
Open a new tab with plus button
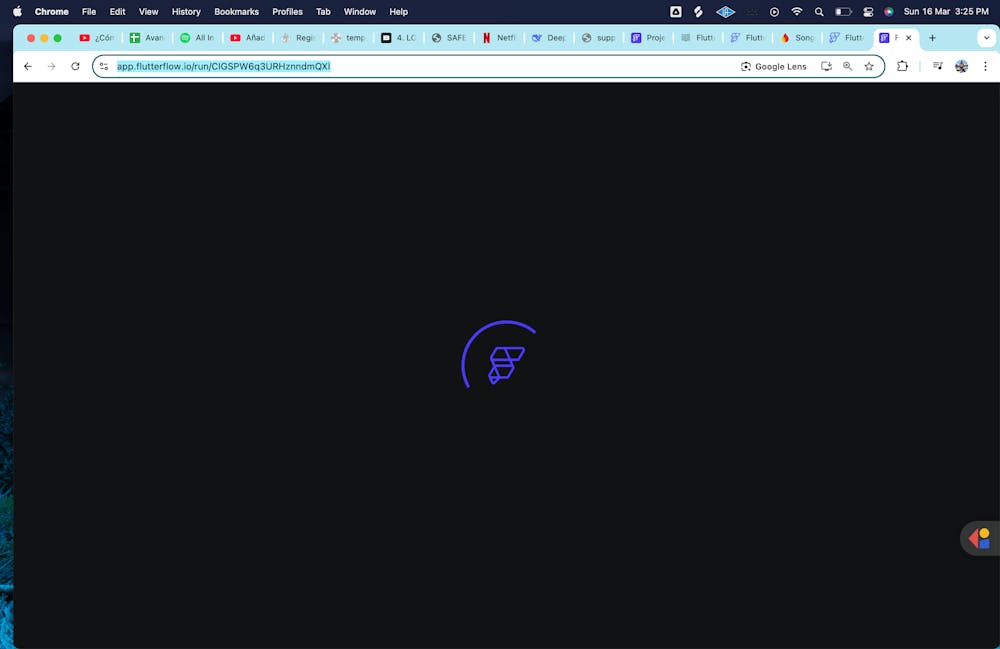(x=932, y=38)
